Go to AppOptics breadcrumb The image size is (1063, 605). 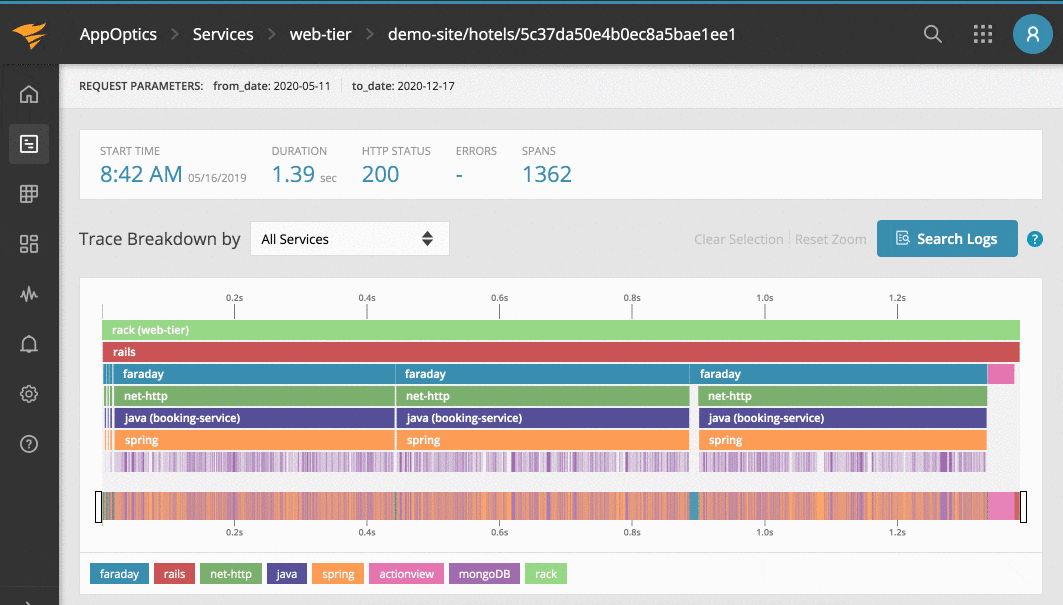pos(118,34)
